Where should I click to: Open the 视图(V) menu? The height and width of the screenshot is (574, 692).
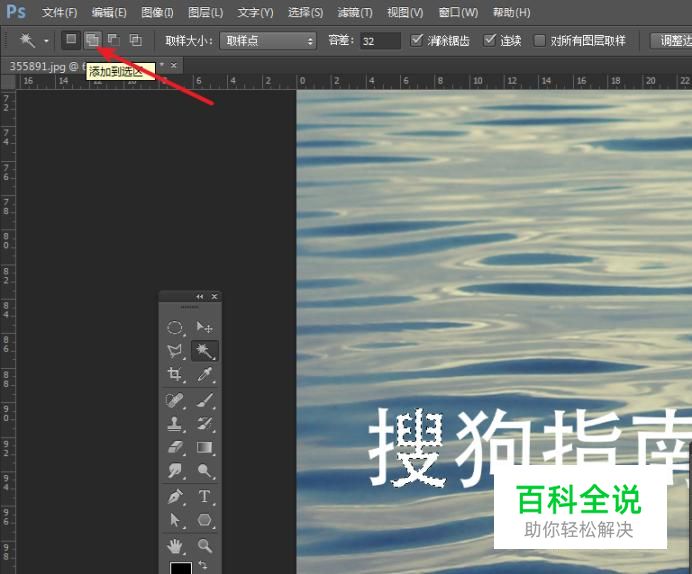pos(405,12)
